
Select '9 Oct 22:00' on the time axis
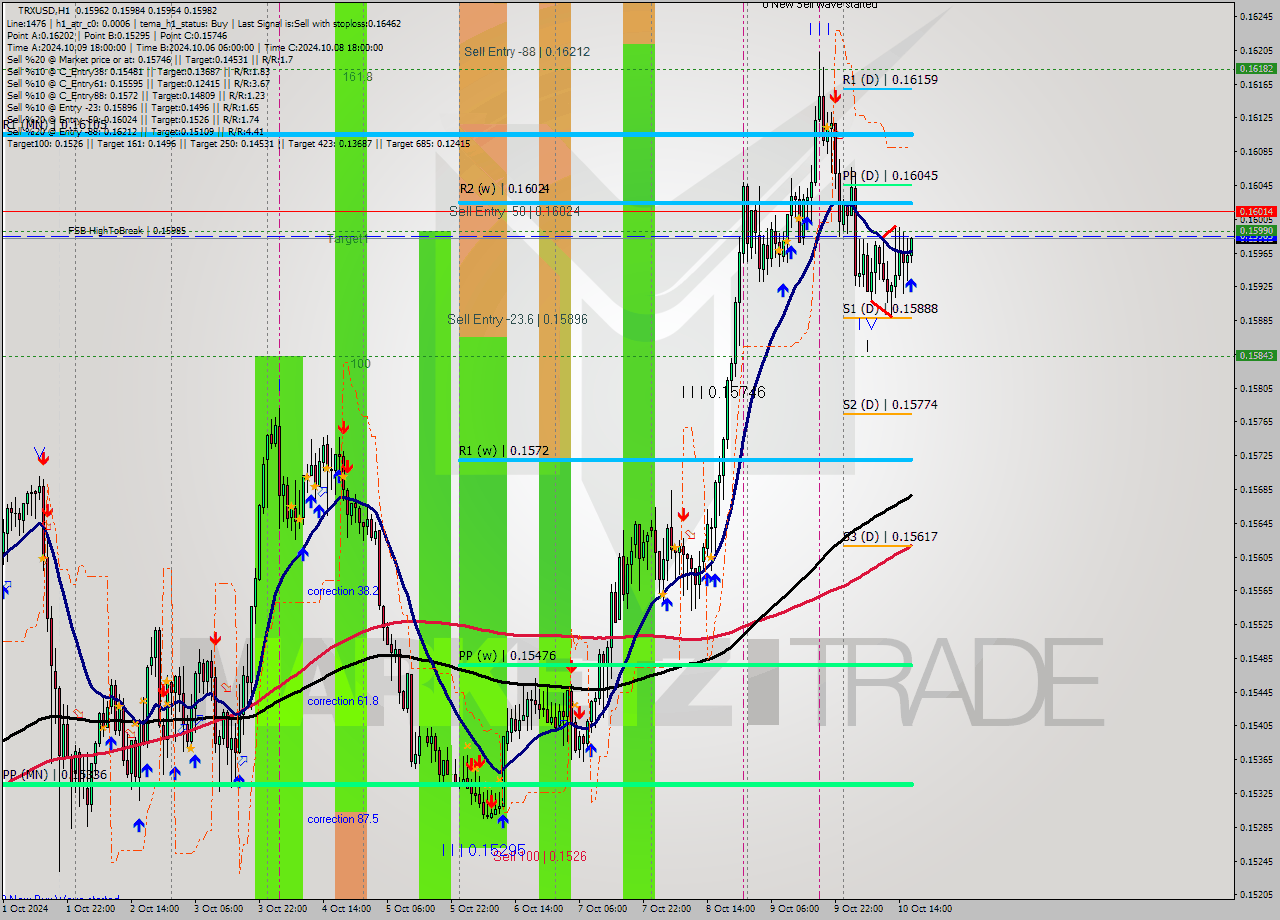tap(858, 909)
